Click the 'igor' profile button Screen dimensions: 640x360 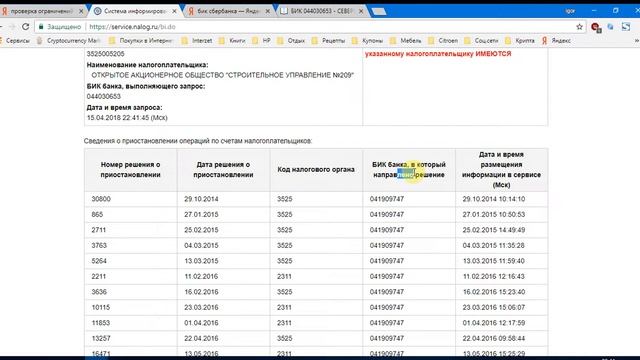pos(570,11)
